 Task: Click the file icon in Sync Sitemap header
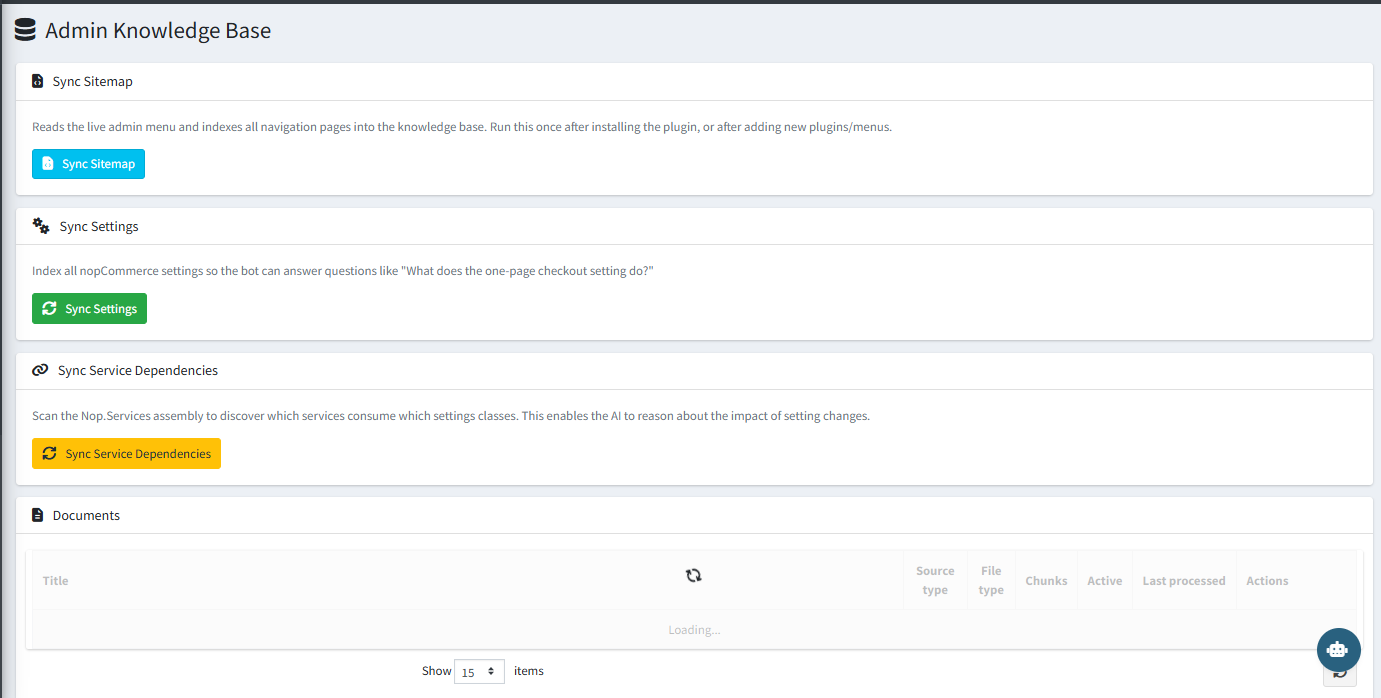tap(38, 81)
